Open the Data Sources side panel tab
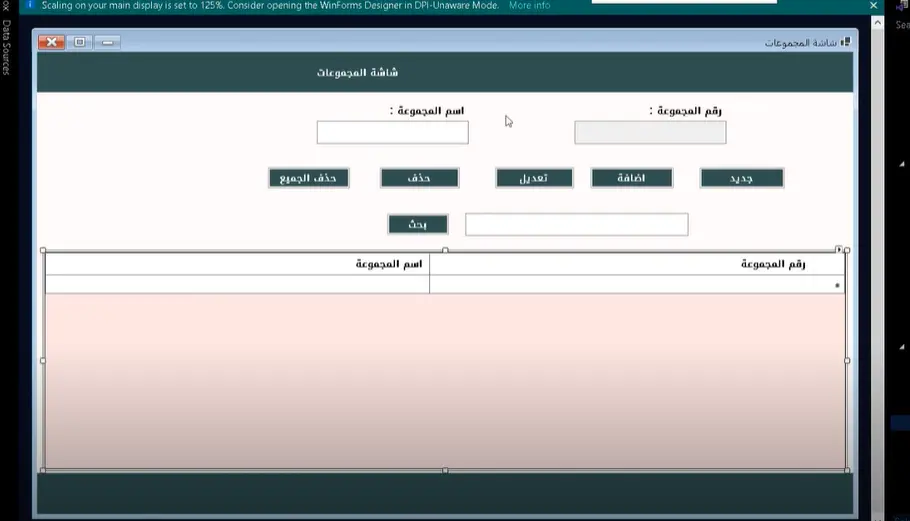 (x=6, y=48)
